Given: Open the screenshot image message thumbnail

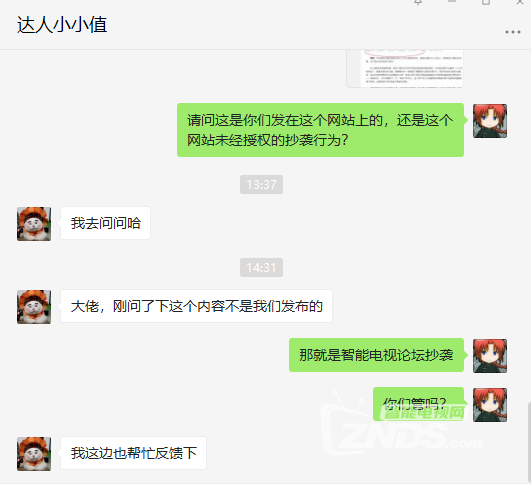Looking at the screenshot, I should (x=405, y=69).
